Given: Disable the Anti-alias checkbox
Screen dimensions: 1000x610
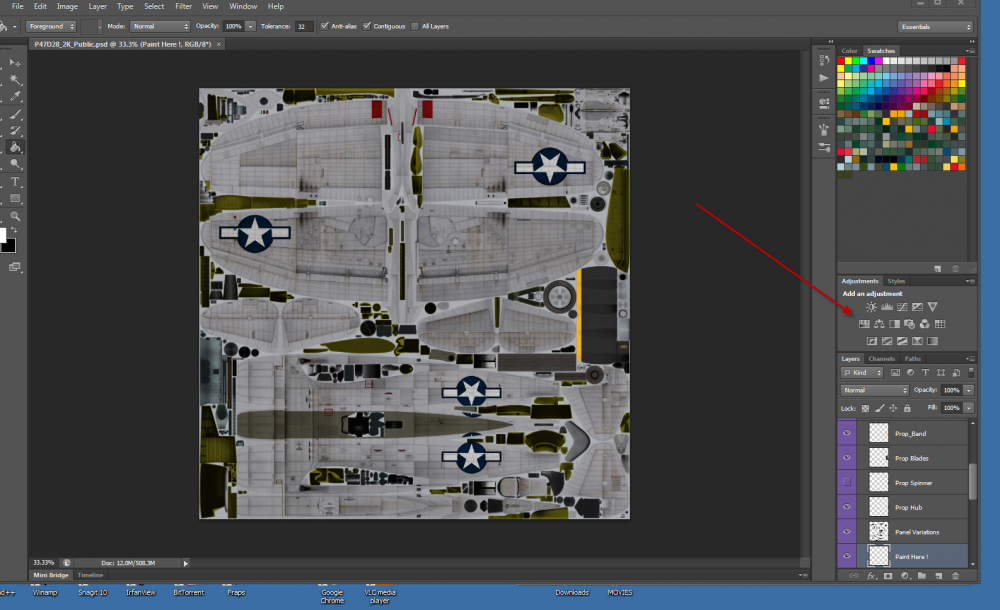Looking at the screenshot, I should coord(324,26).
